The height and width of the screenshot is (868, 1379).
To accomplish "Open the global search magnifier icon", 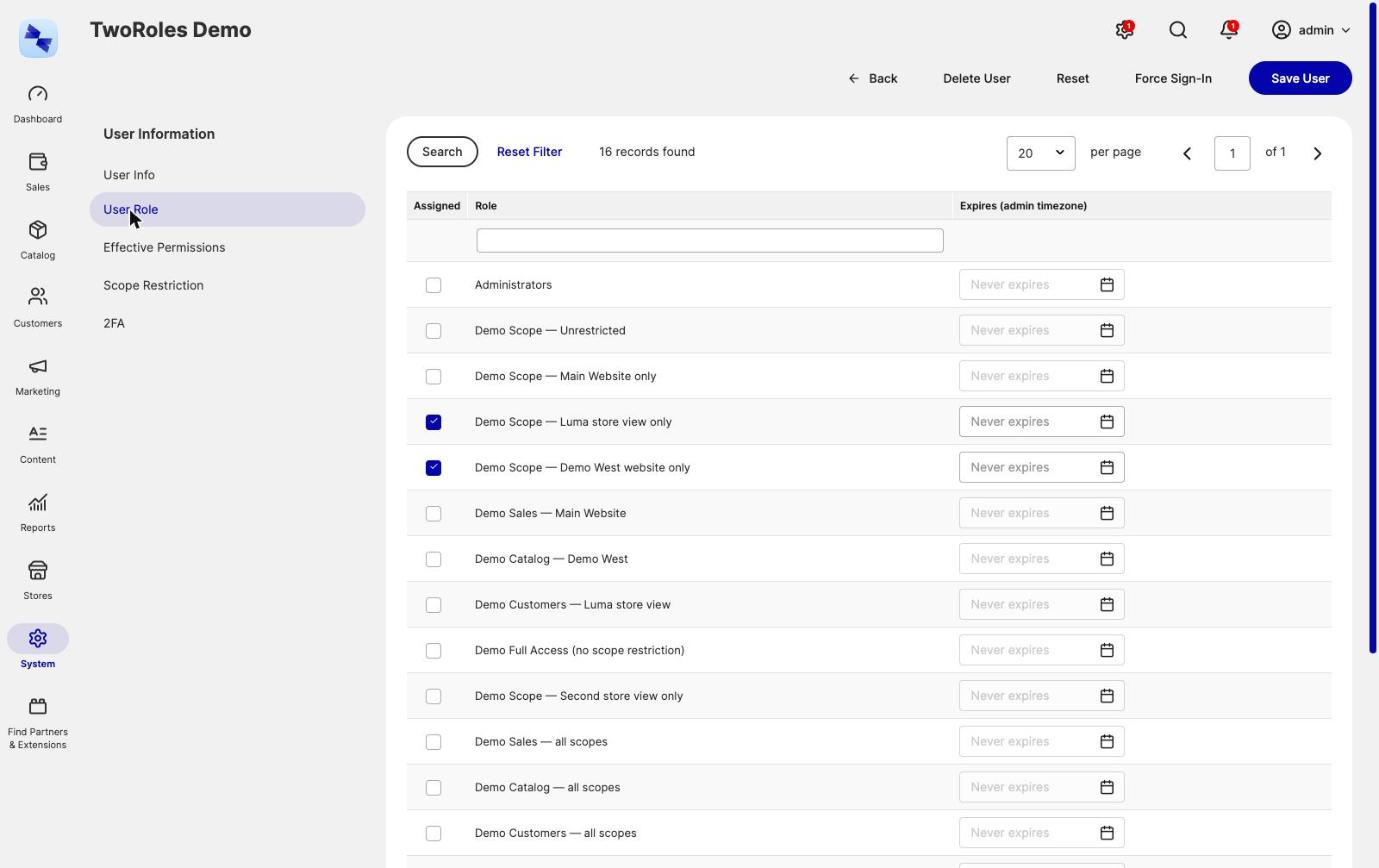I will 1178,30.
